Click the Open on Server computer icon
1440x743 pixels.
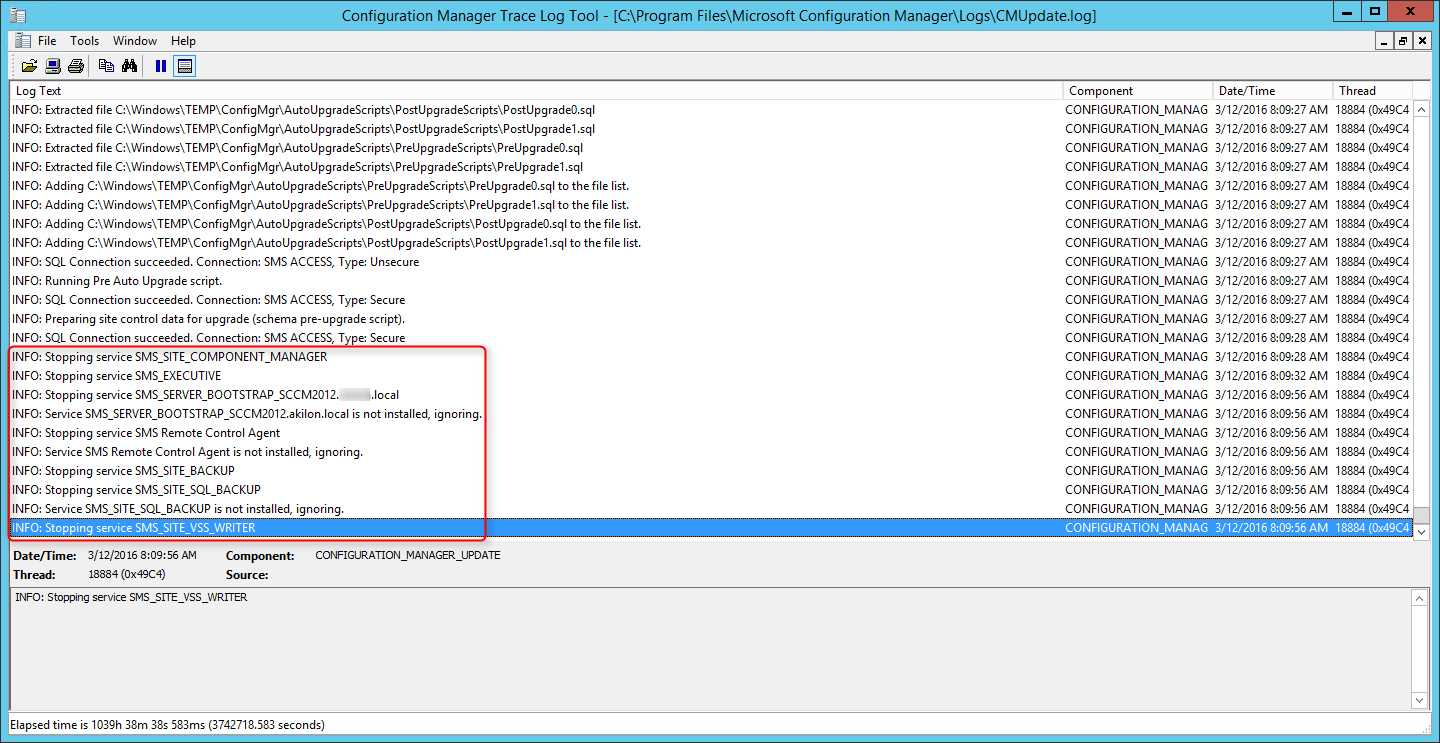[x=52, y=66]
